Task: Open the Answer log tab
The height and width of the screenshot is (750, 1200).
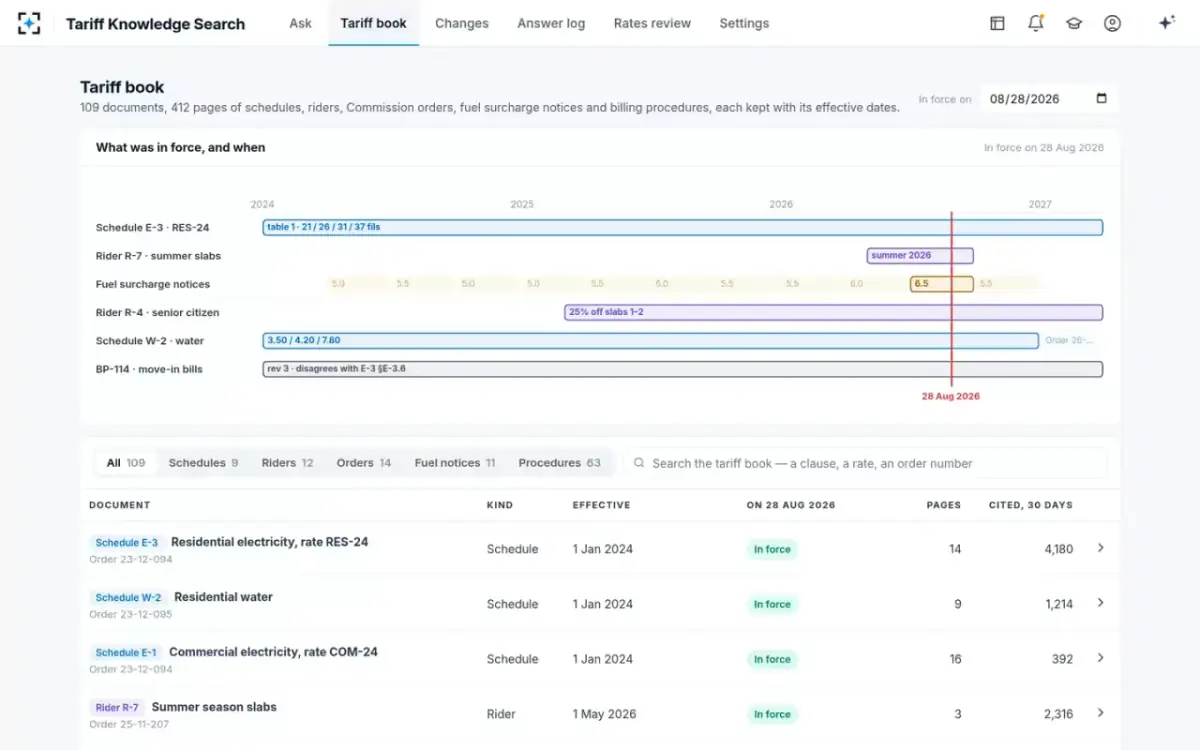Action: (551, 23)
